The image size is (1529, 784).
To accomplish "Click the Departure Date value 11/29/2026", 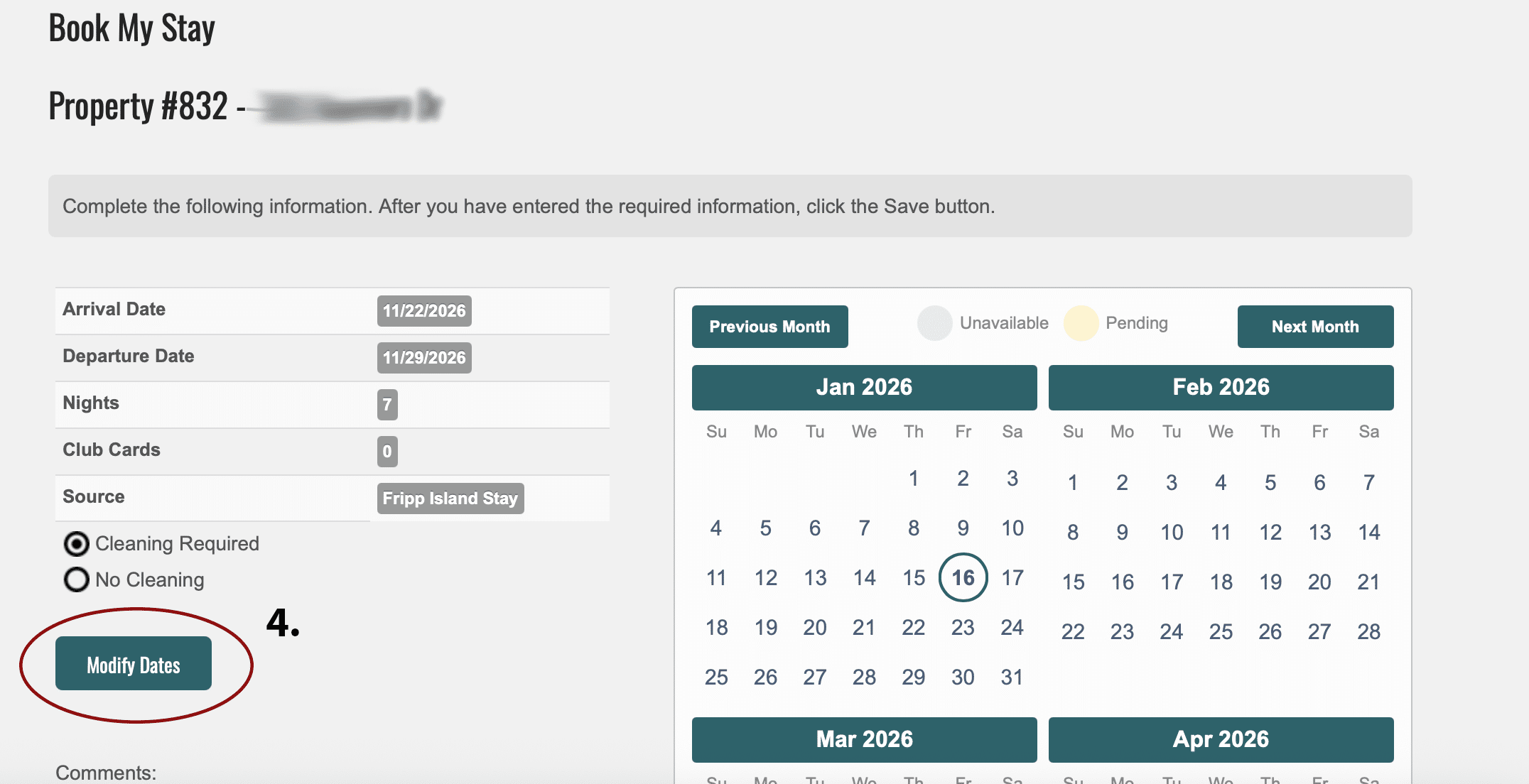I will point(424,358).
